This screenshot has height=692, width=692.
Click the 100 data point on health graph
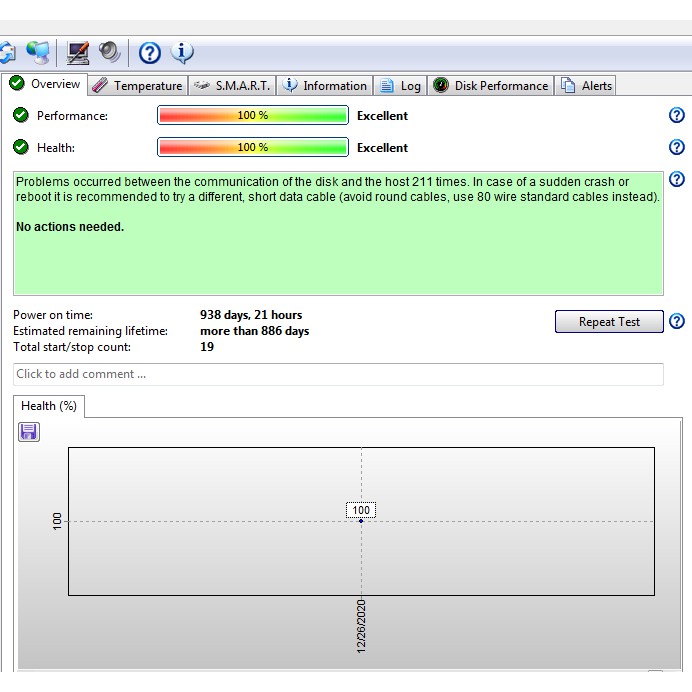(x=361, y=520)
